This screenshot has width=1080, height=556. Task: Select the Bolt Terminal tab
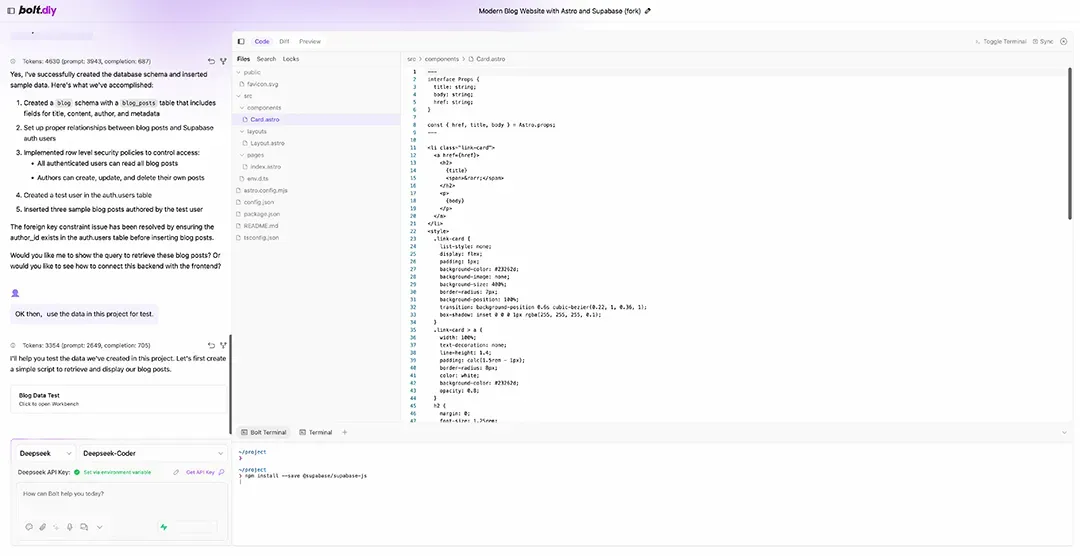264,433
